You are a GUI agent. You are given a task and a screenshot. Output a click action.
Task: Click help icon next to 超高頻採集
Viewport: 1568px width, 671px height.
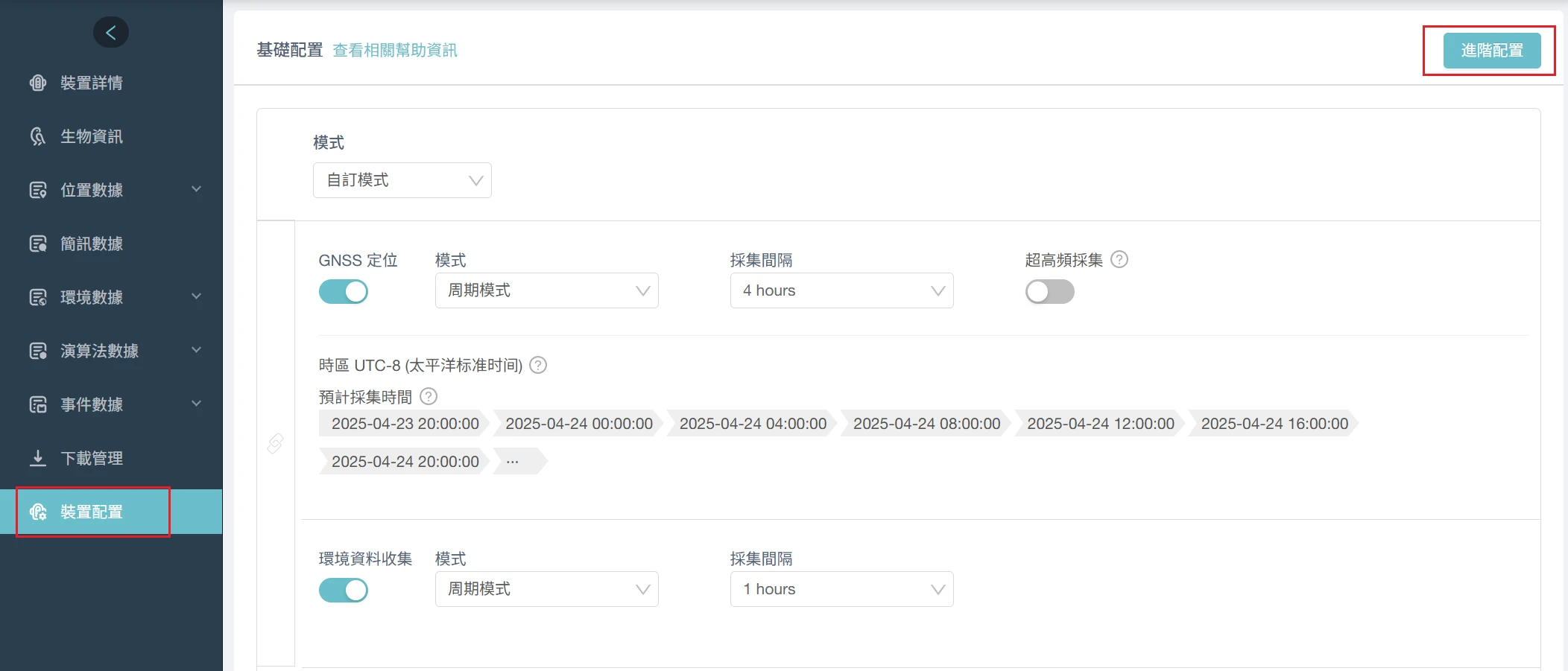point(1119,259)
